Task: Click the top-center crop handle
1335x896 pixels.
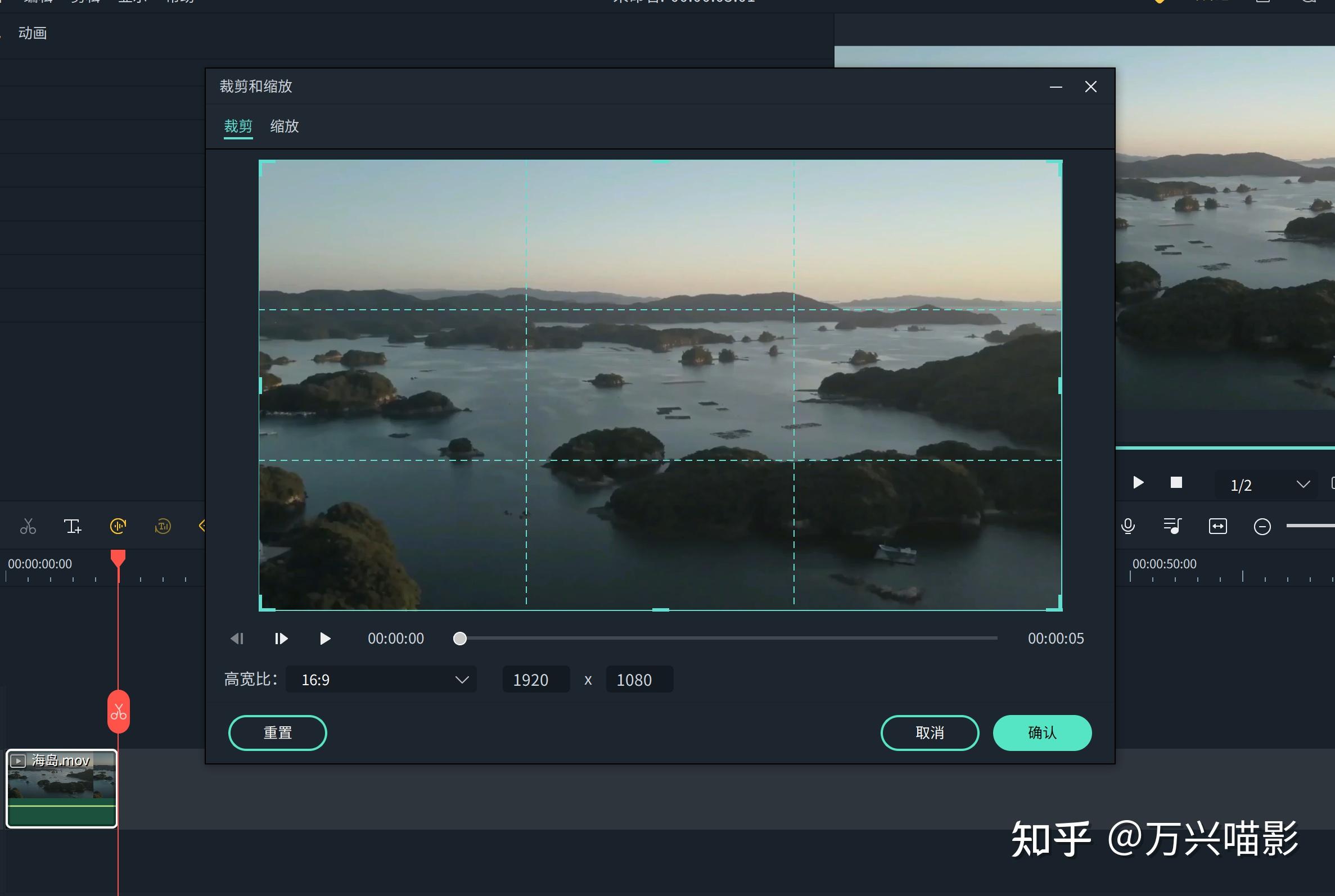Action: 661,162
